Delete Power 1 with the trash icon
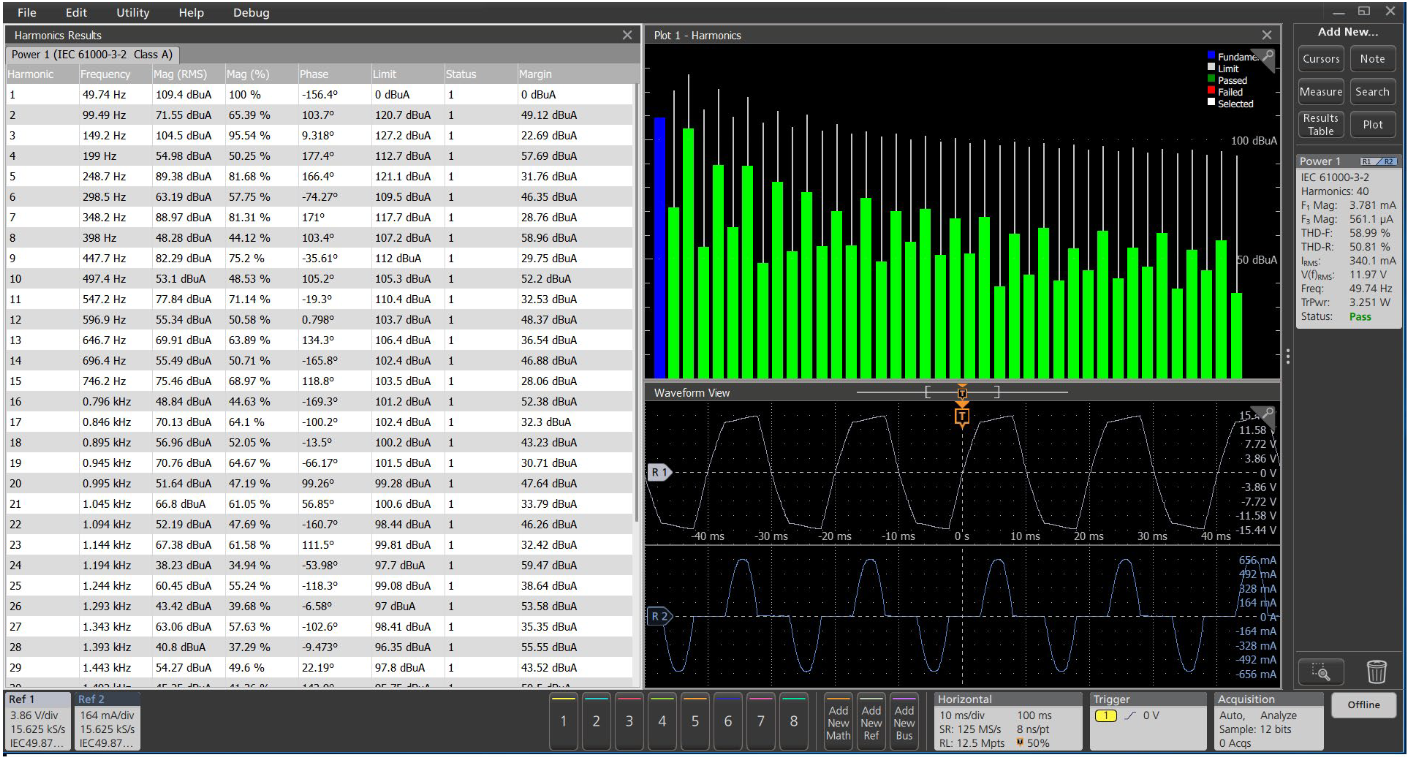Viewport: 1408px width, 757px height. pyautogui.click(x=1377, y=672)
